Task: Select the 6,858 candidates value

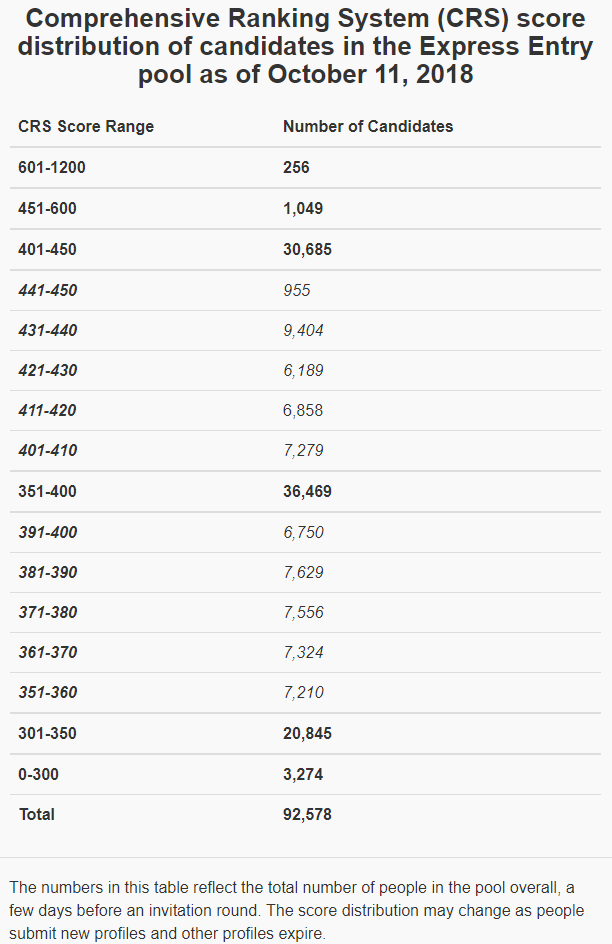Action: tap(303, 410)
